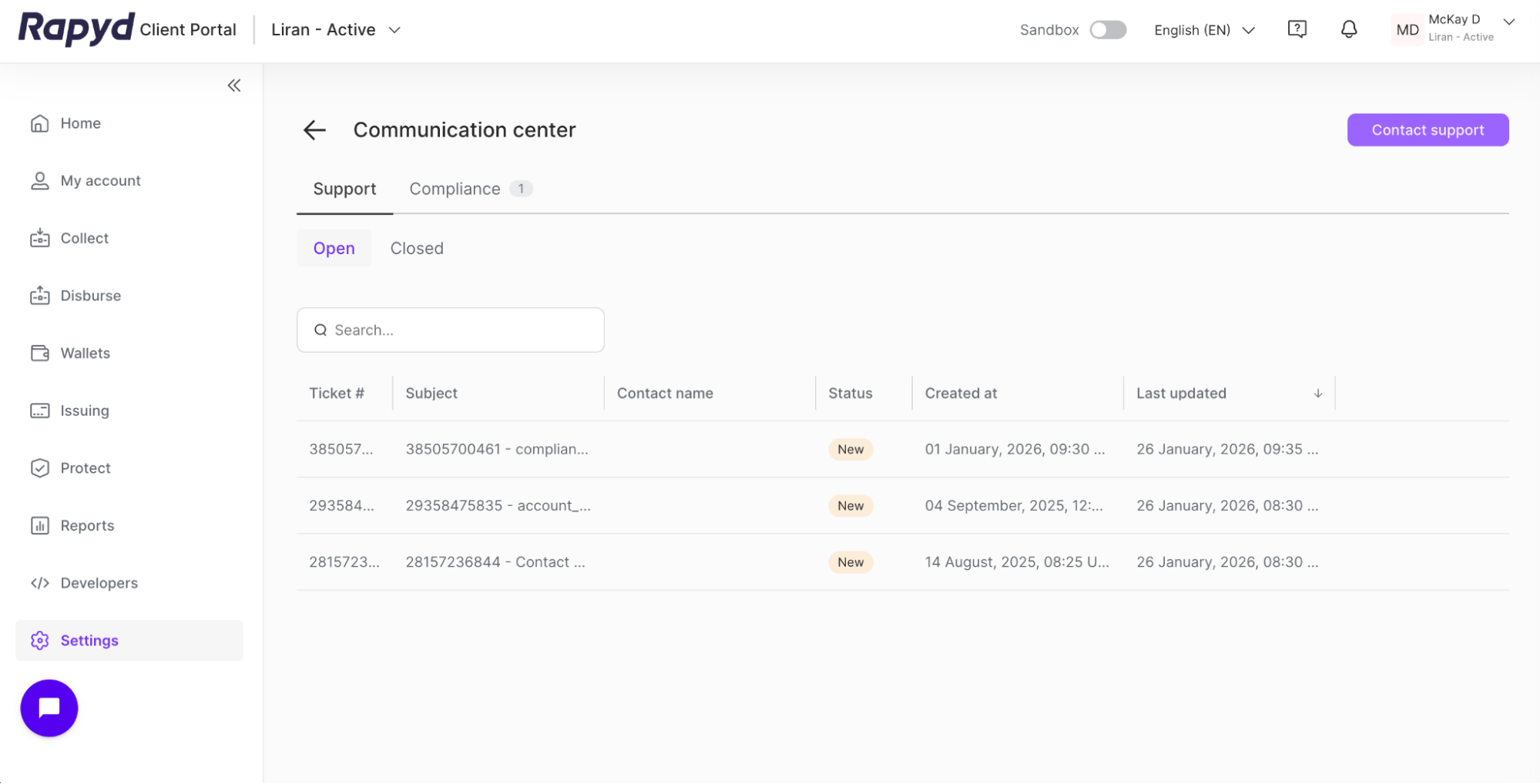
Task: Click the help question mark icon
Action: click(1297, 28)
